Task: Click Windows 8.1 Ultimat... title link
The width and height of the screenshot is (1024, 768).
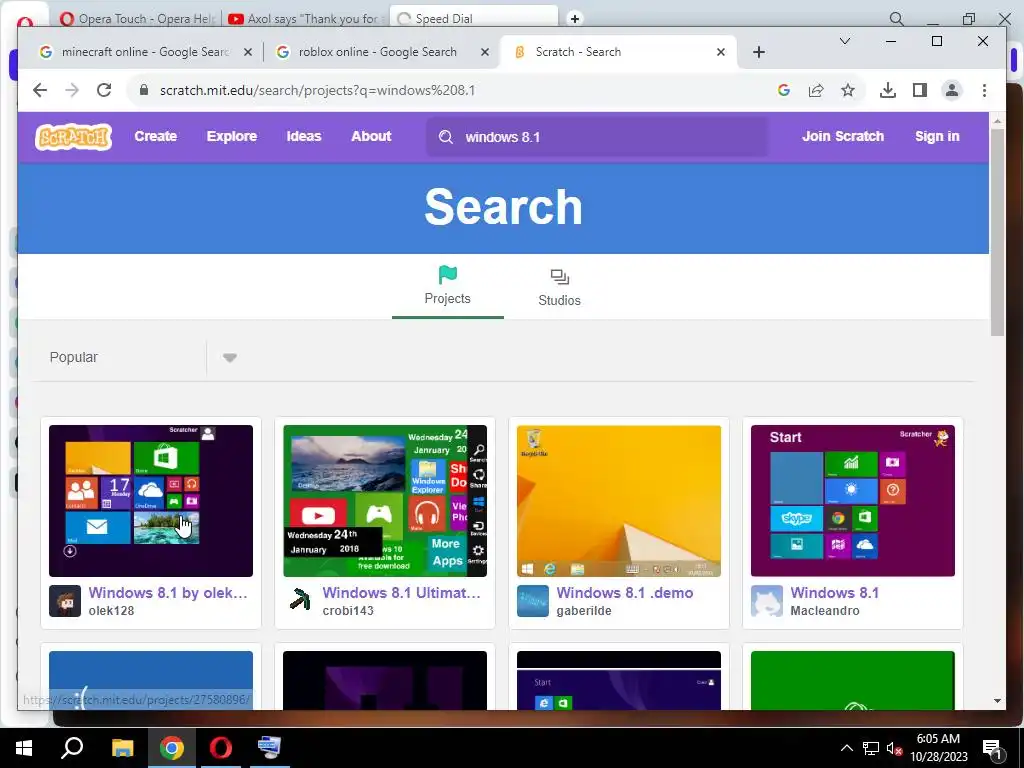Action: [x=402, y=593]
